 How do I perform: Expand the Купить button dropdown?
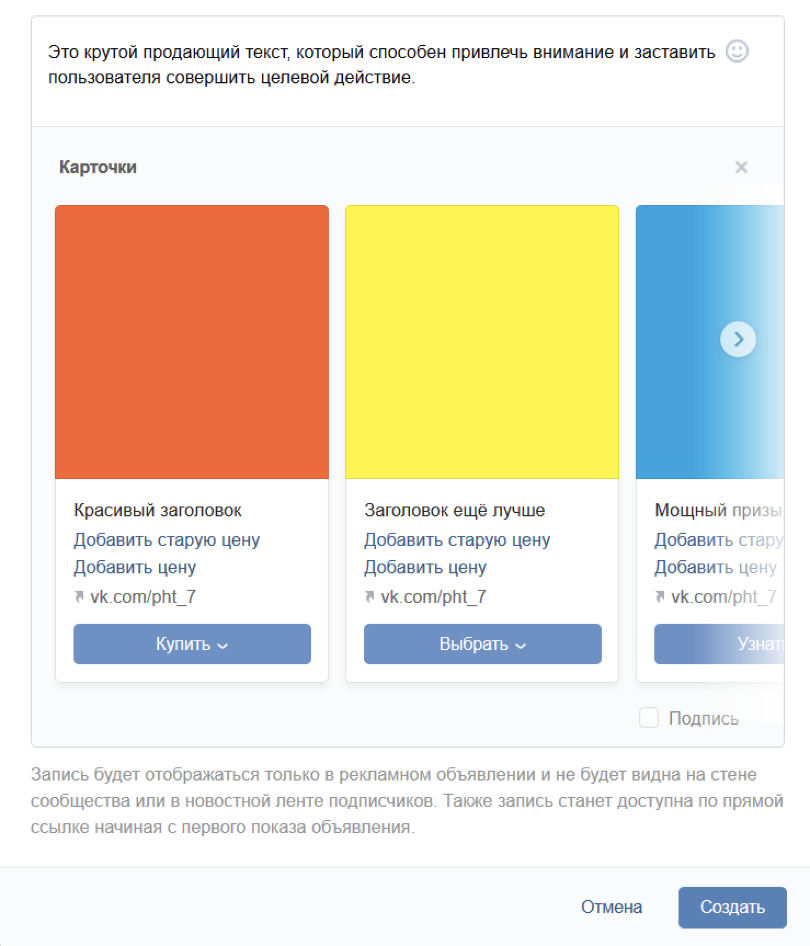tap(192, 644)
